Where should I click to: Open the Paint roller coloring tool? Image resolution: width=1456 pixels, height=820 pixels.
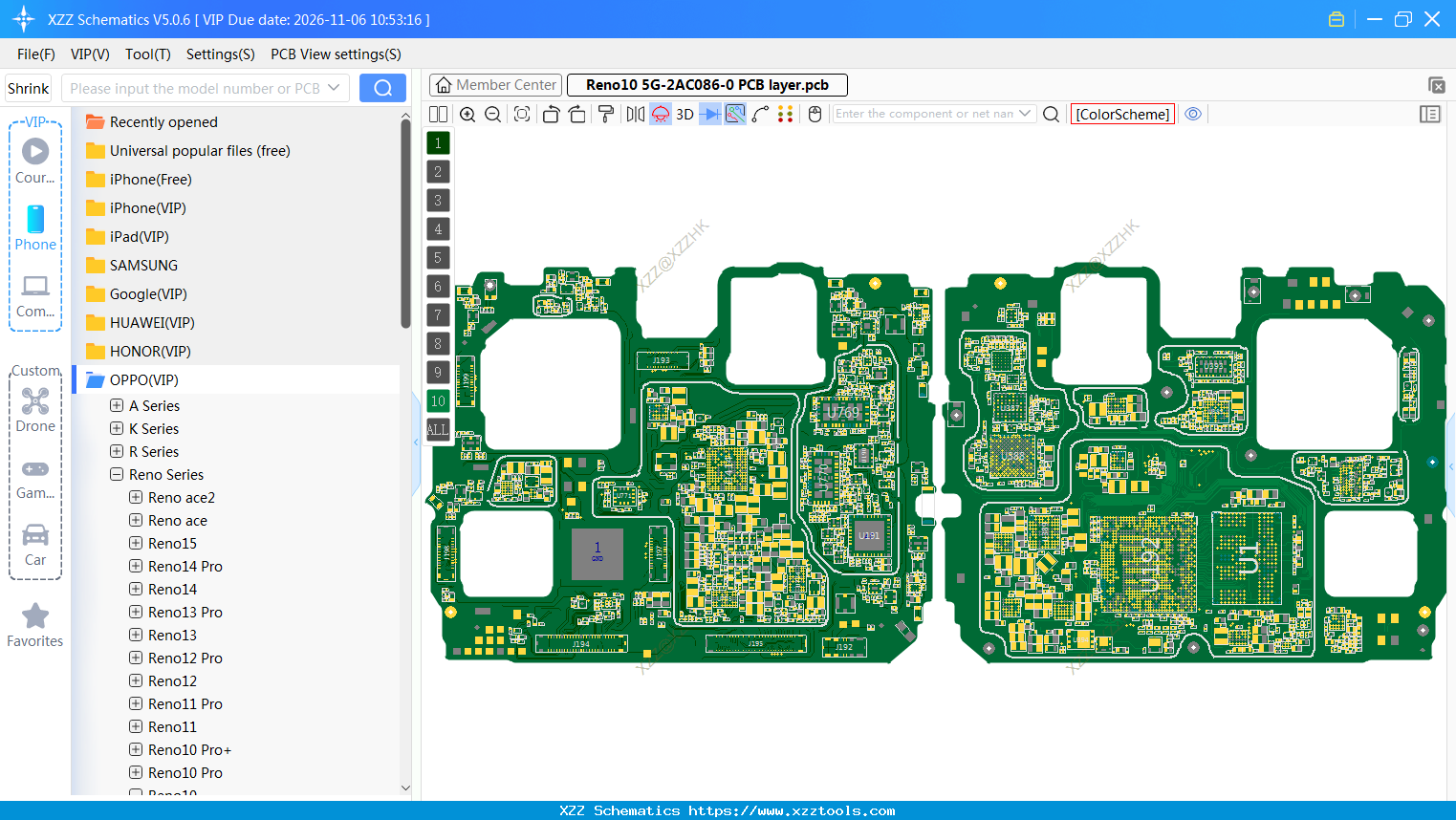606,114
